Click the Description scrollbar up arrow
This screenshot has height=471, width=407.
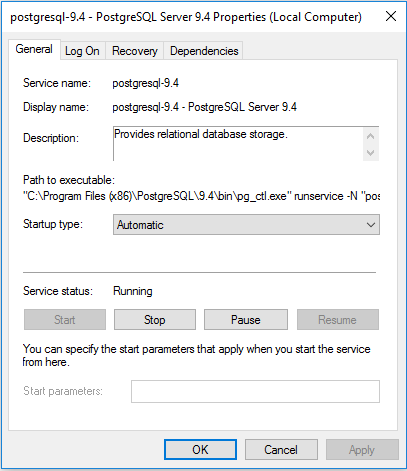pos(371,136)
